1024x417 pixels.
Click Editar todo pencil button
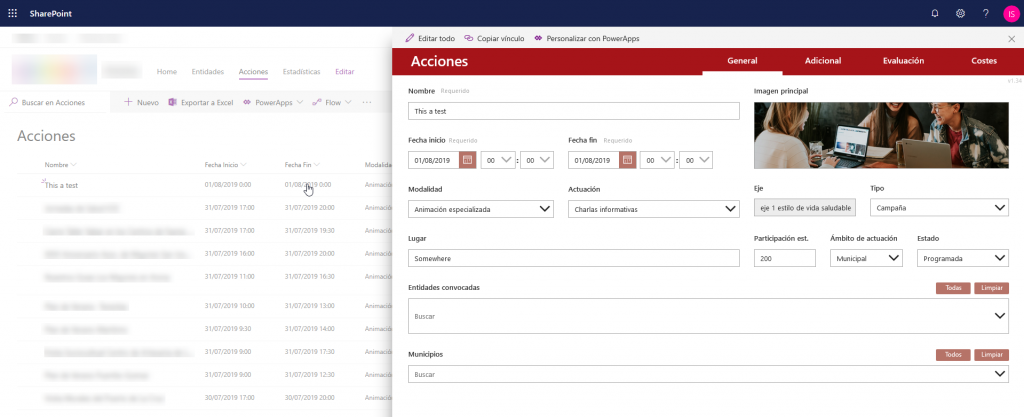tap(430, 38)
